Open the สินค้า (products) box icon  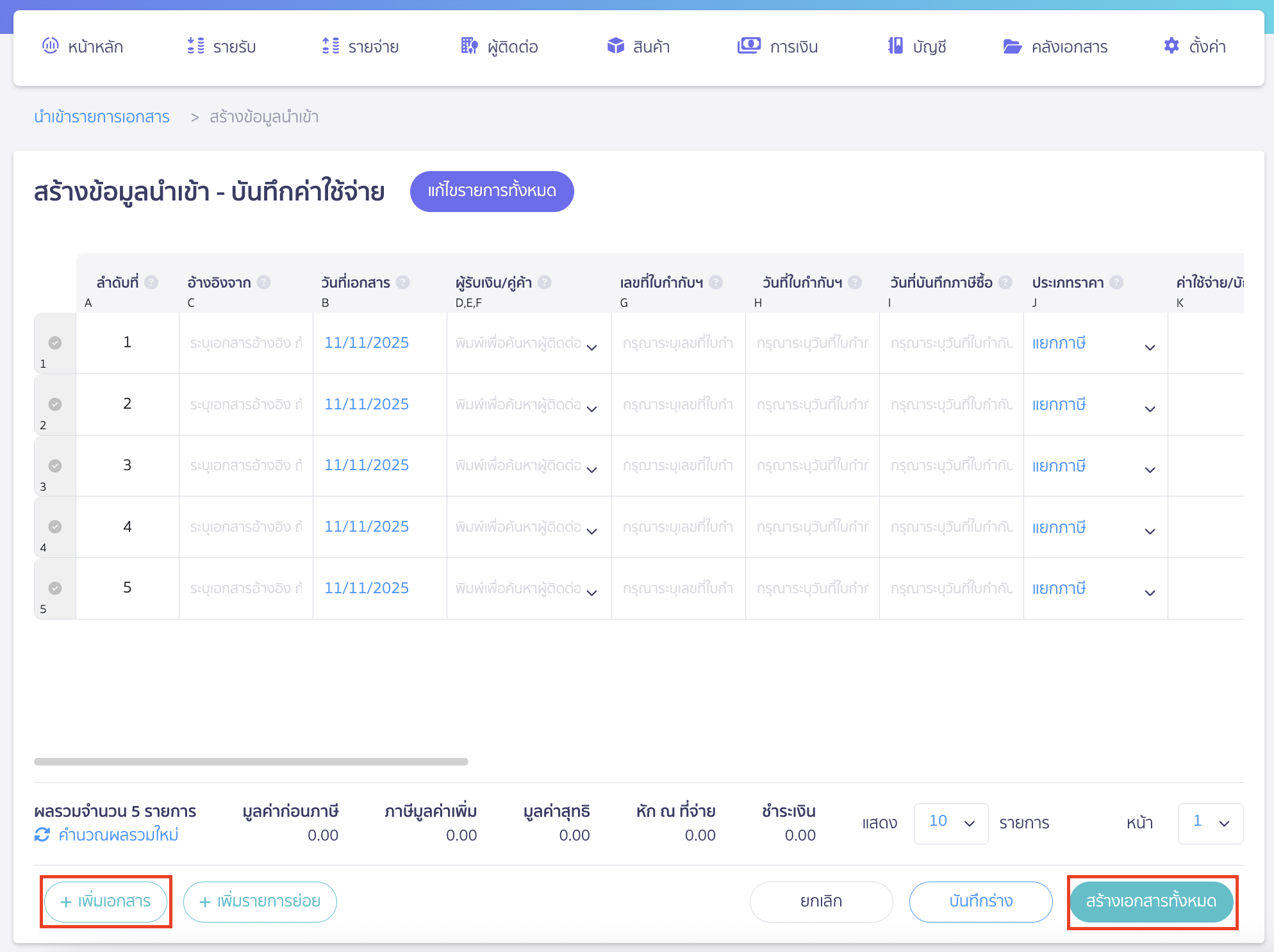[x=615, y=45]
